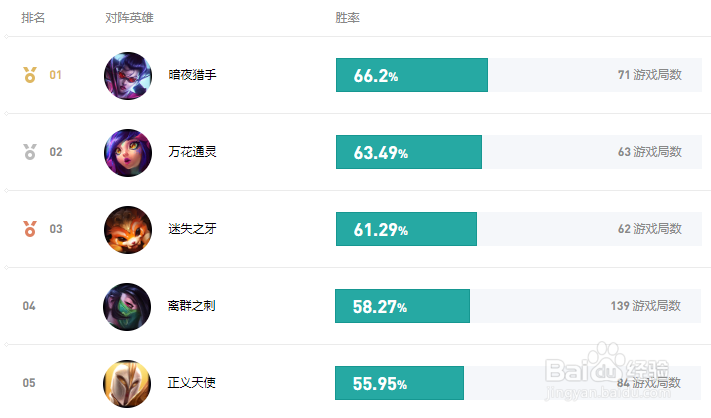Open the 万花通灵 name link

[x=192, y=152]
